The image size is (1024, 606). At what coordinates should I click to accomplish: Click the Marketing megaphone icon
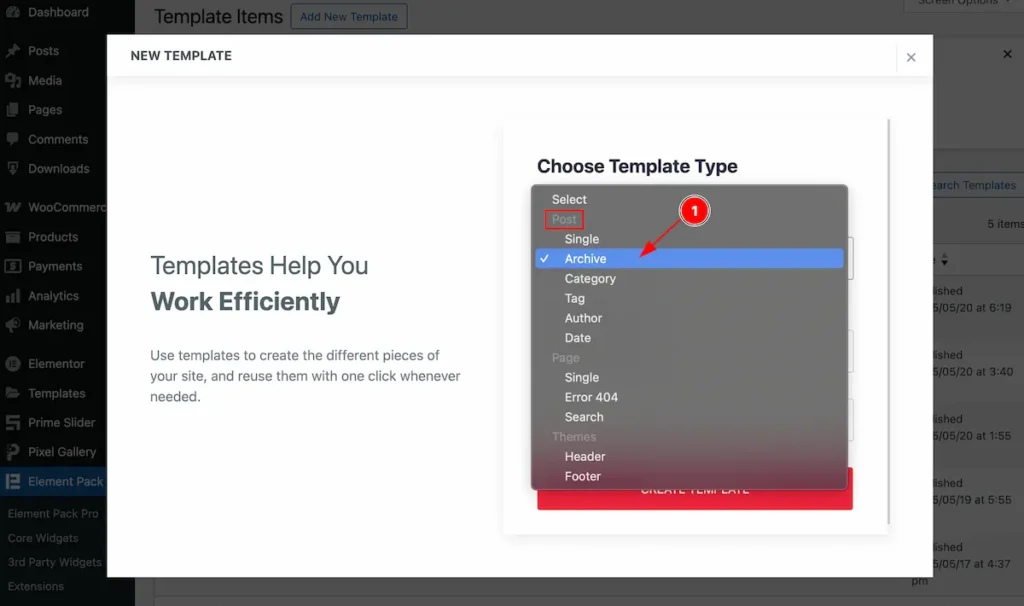(x=13, y=326)
